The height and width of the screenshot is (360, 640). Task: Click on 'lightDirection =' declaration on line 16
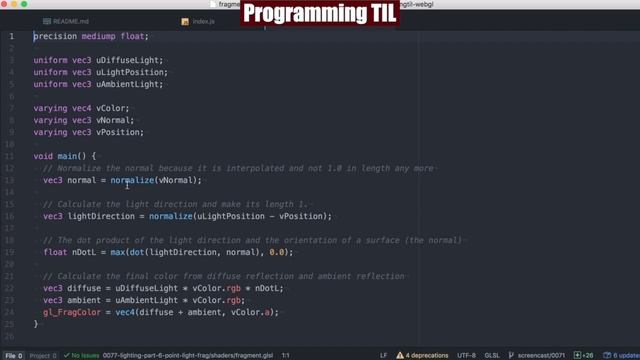pyautogui.click(x=106, y=216)
